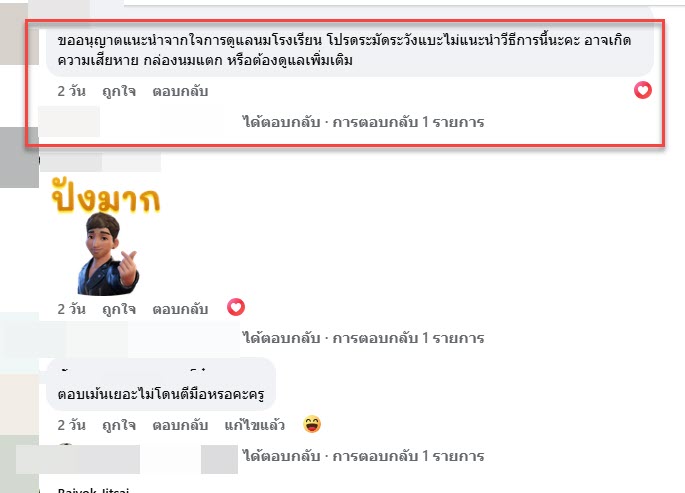The image size is (685, 493).
Task: Click ตอบกลับ under the ตอบเม้นเยอะ comment
Action: (180, 425)
